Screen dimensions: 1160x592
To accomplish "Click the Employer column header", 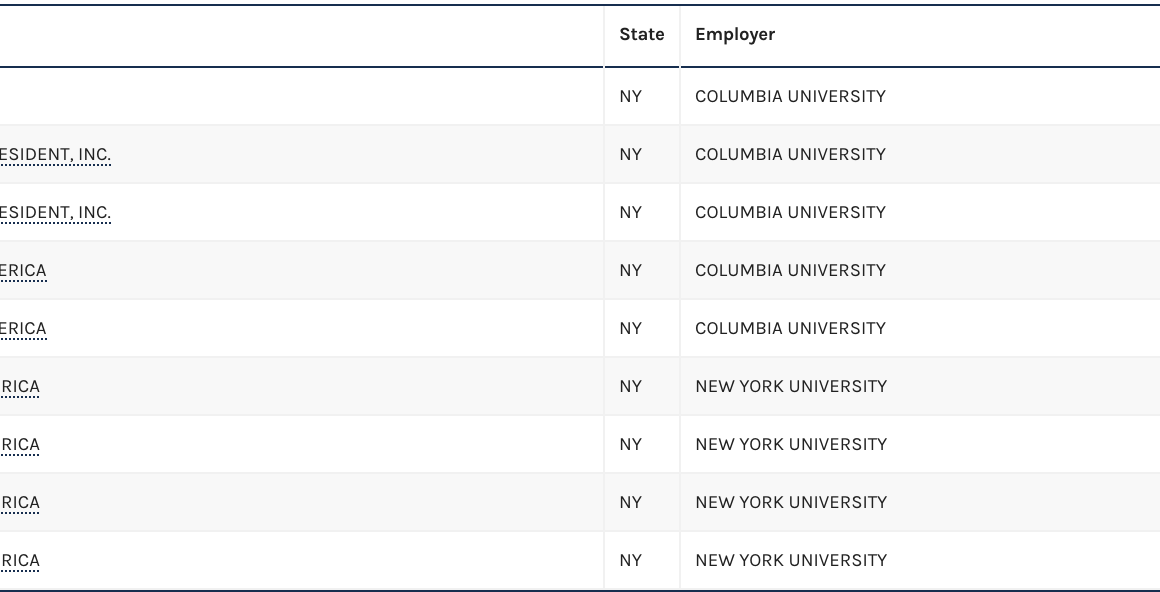I will tap(735, 34).
